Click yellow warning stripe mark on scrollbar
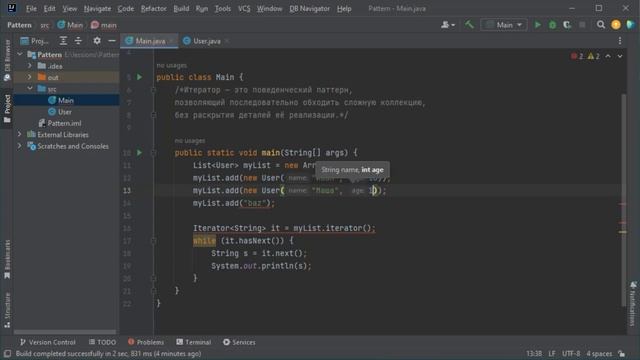The width and height of the screenshot is (640, 360). coord(622,232)
